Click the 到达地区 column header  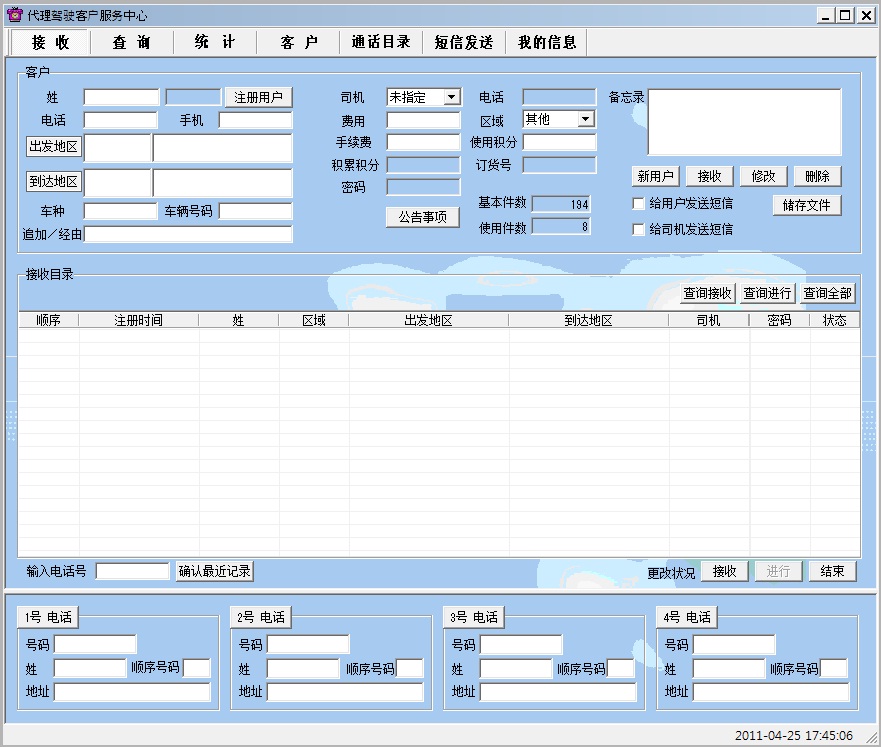(x=588, y=320)
